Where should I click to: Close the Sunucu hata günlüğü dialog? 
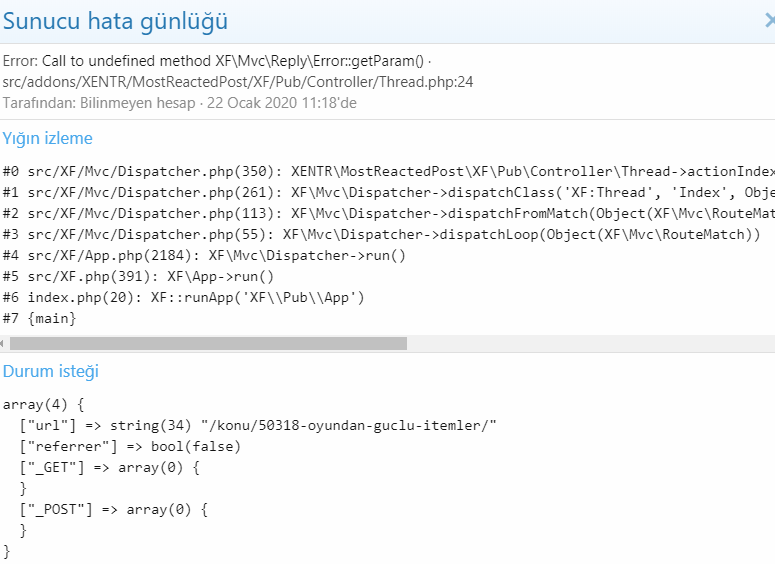pos(770,21)
